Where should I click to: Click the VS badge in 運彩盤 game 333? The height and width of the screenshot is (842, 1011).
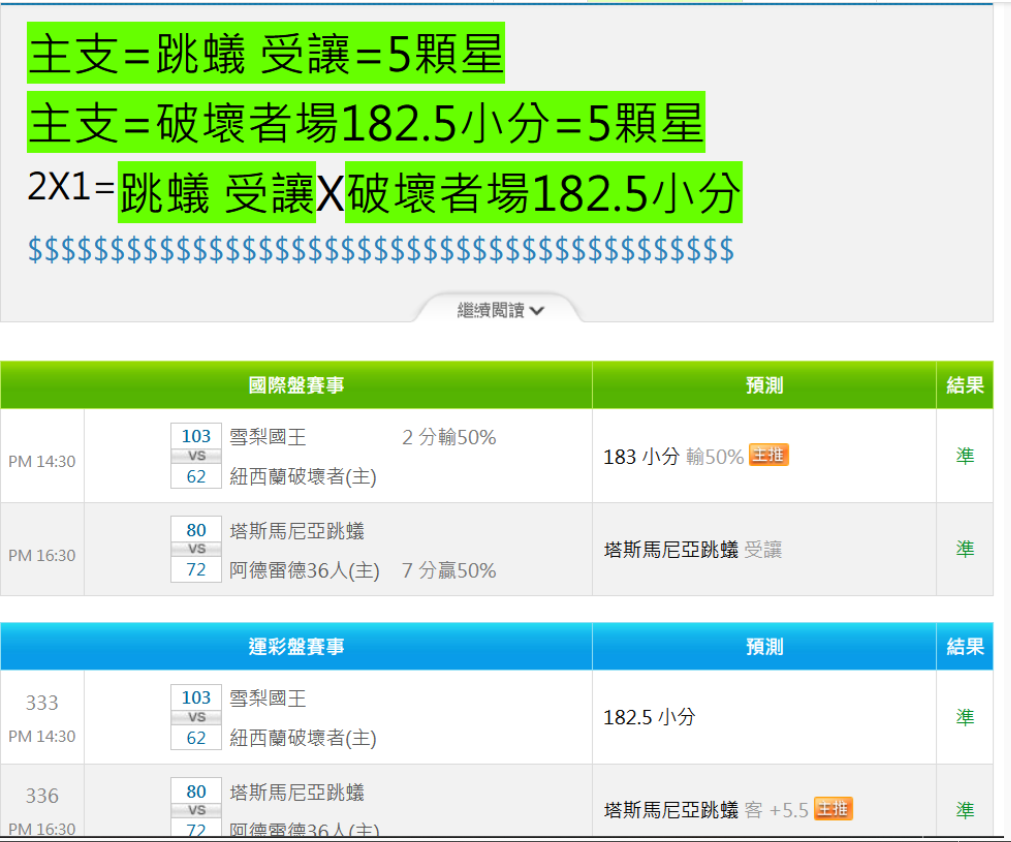[196, 717]
